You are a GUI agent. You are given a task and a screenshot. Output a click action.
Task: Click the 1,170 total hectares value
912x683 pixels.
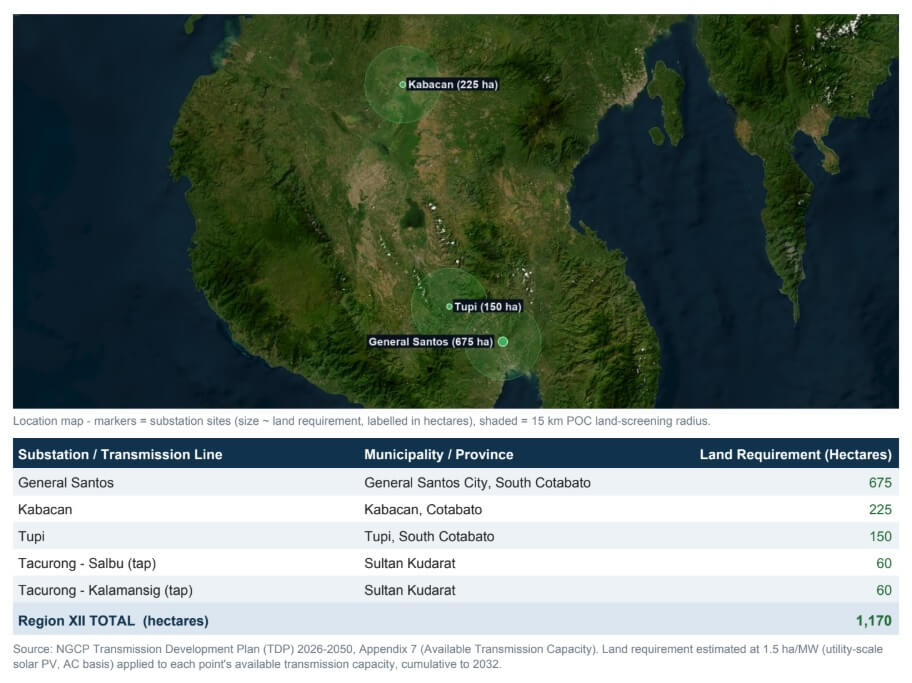tap(874, 621)
